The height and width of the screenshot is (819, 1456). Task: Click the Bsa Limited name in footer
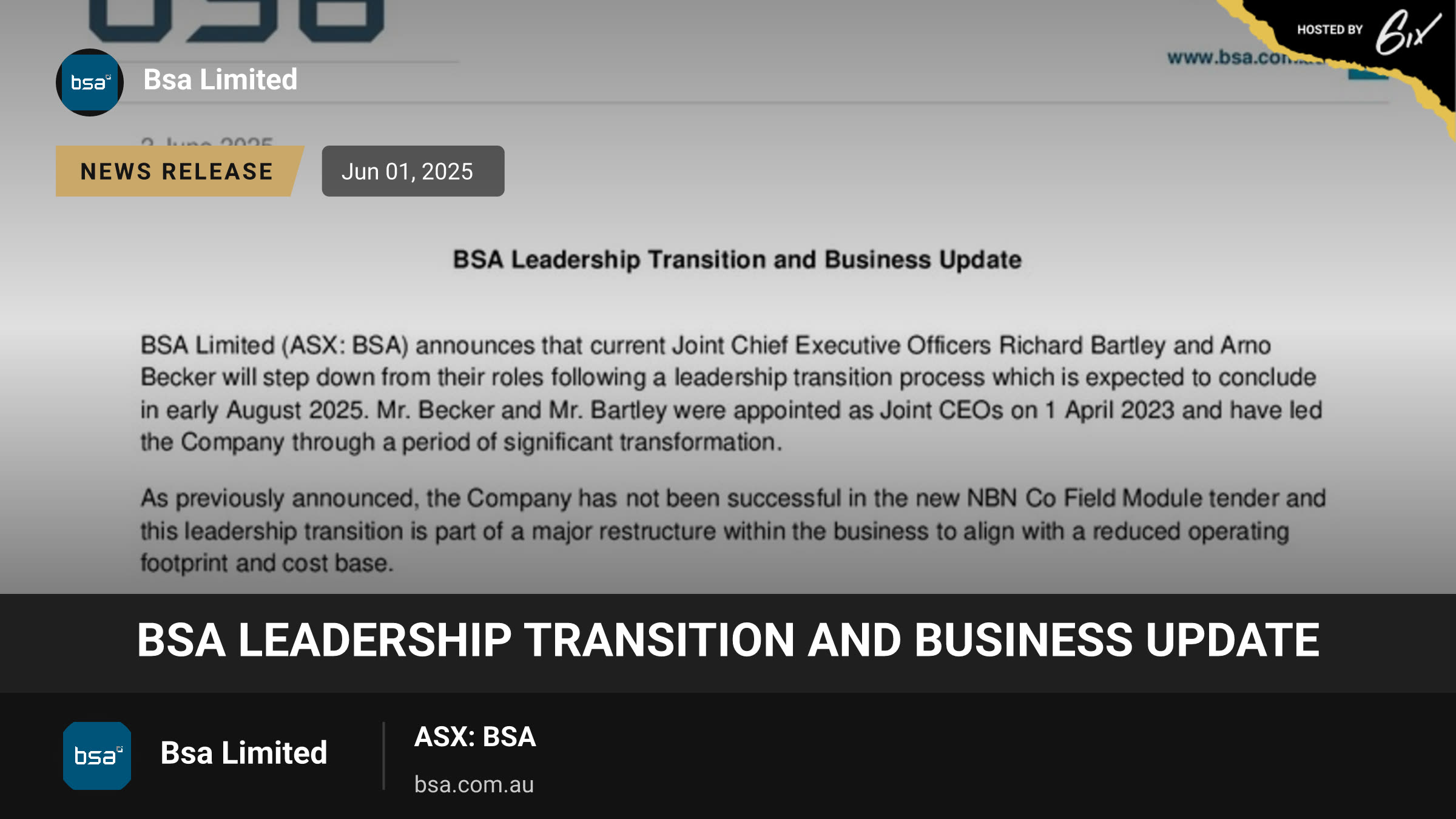(x=244, y=753)
